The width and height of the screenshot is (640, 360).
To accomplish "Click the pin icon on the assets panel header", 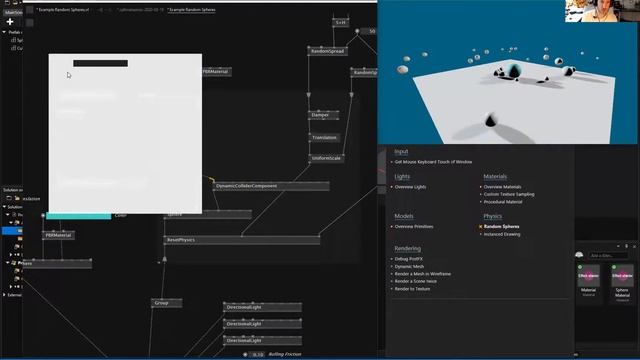I will click(x=627, y=247).
